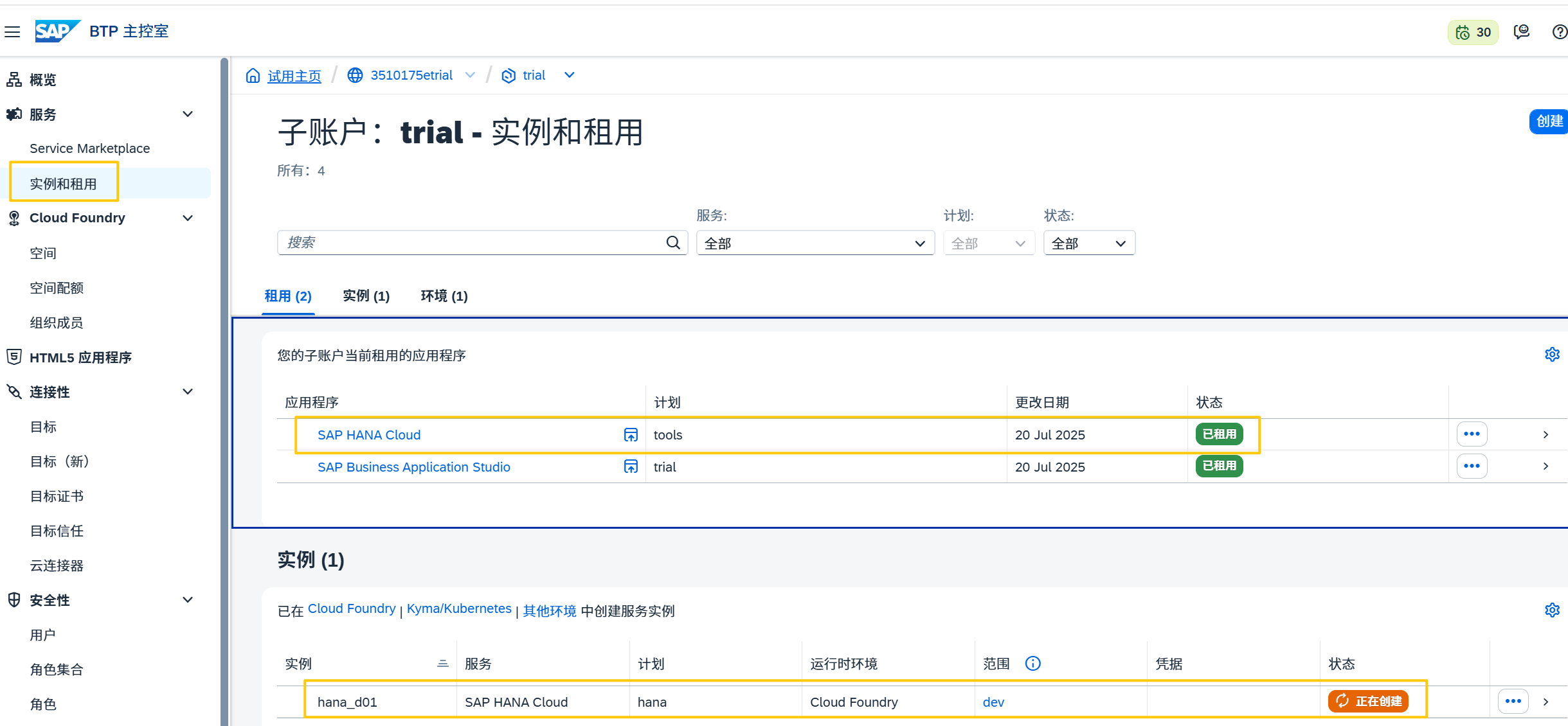Open actions menu for Business Application Studio row

[1472, 466]
